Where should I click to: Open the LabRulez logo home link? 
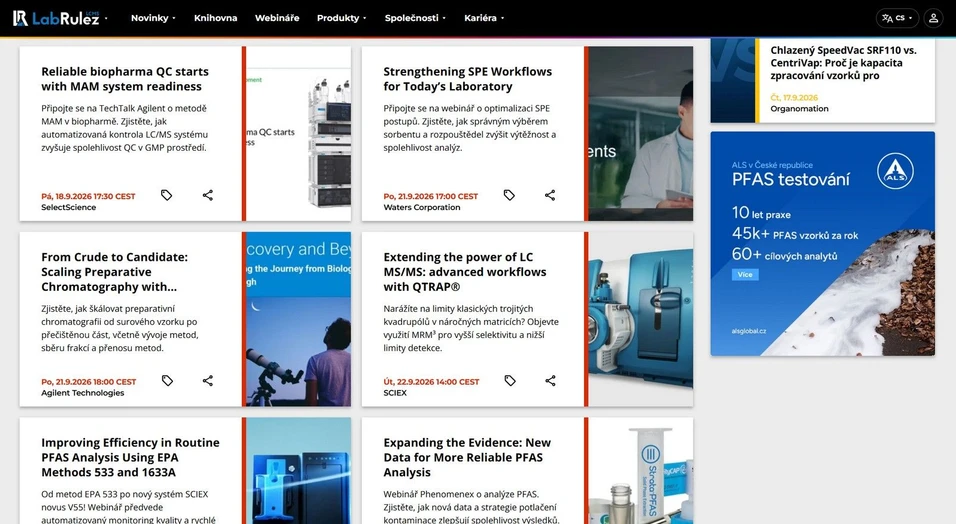[56, 18]
